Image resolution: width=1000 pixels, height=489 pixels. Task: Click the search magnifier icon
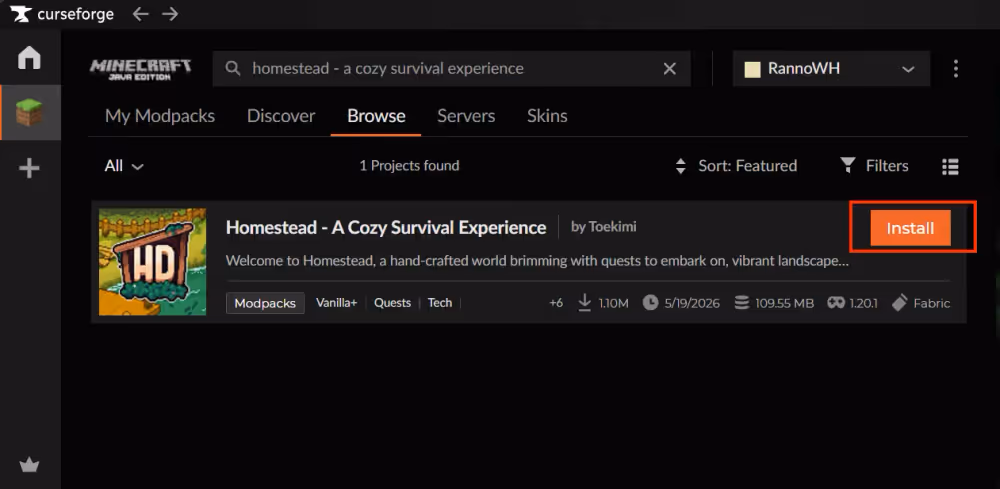click(233, 68)
